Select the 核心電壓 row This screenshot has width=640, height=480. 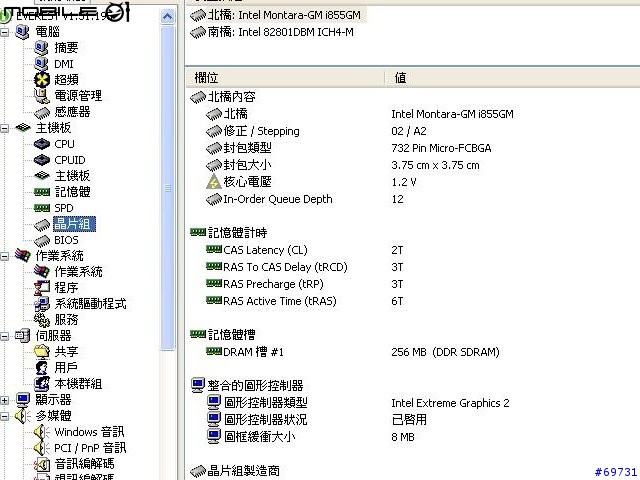pos(412,182)
